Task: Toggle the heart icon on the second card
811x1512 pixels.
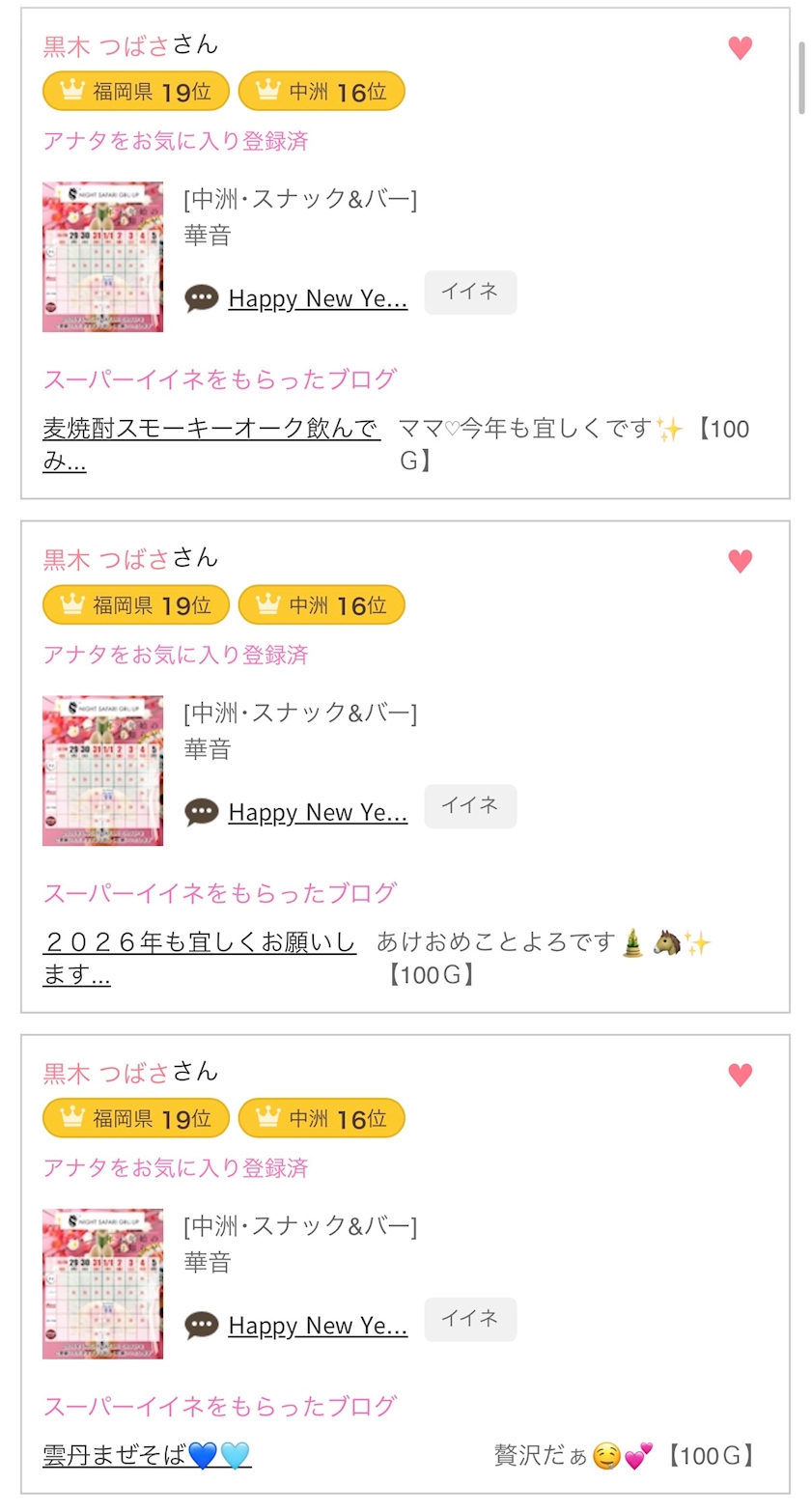Action: pyautogui.click(x=740, y=561)
